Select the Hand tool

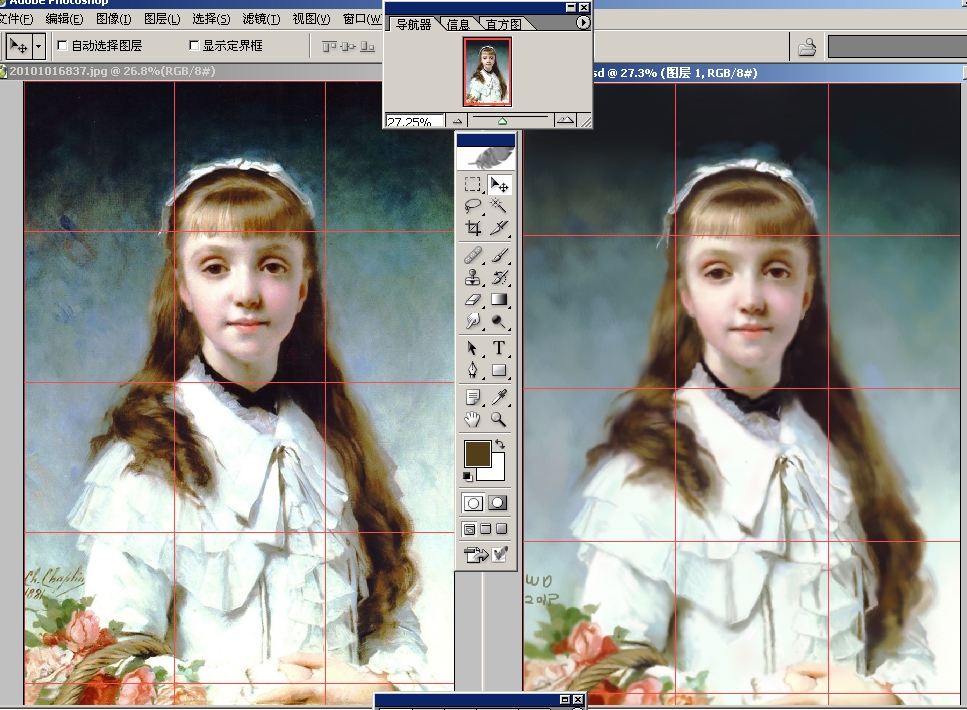(x=473, y=419)
